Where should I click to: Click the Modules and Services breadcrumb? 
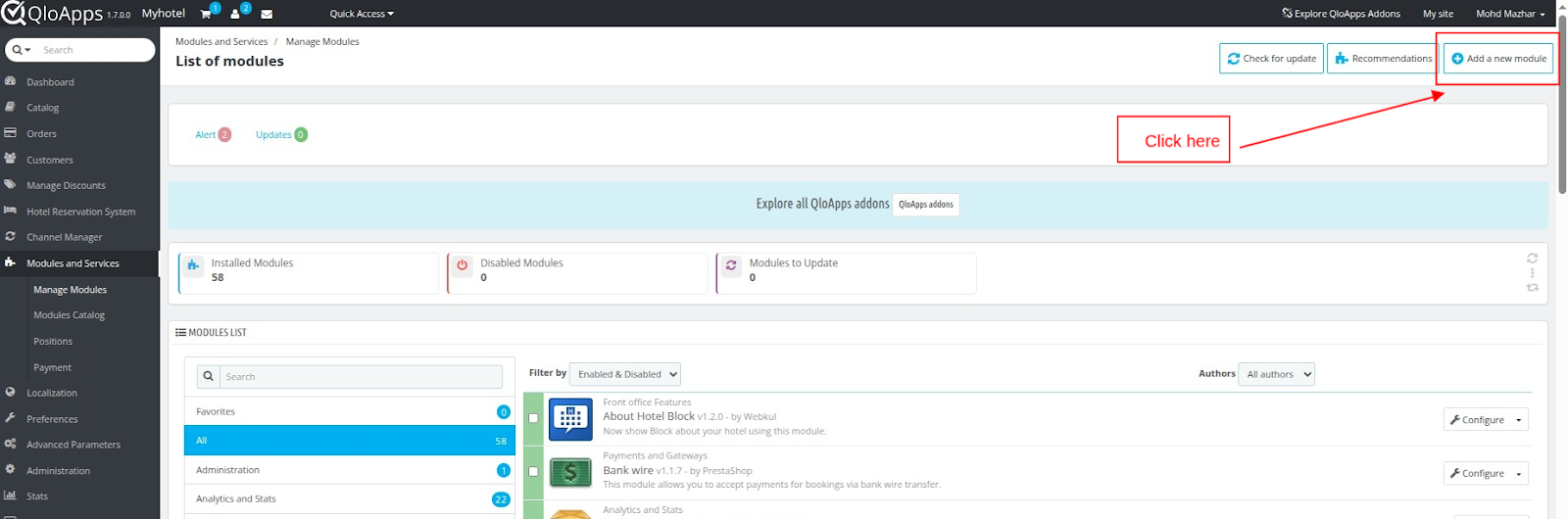coord(221,42)
